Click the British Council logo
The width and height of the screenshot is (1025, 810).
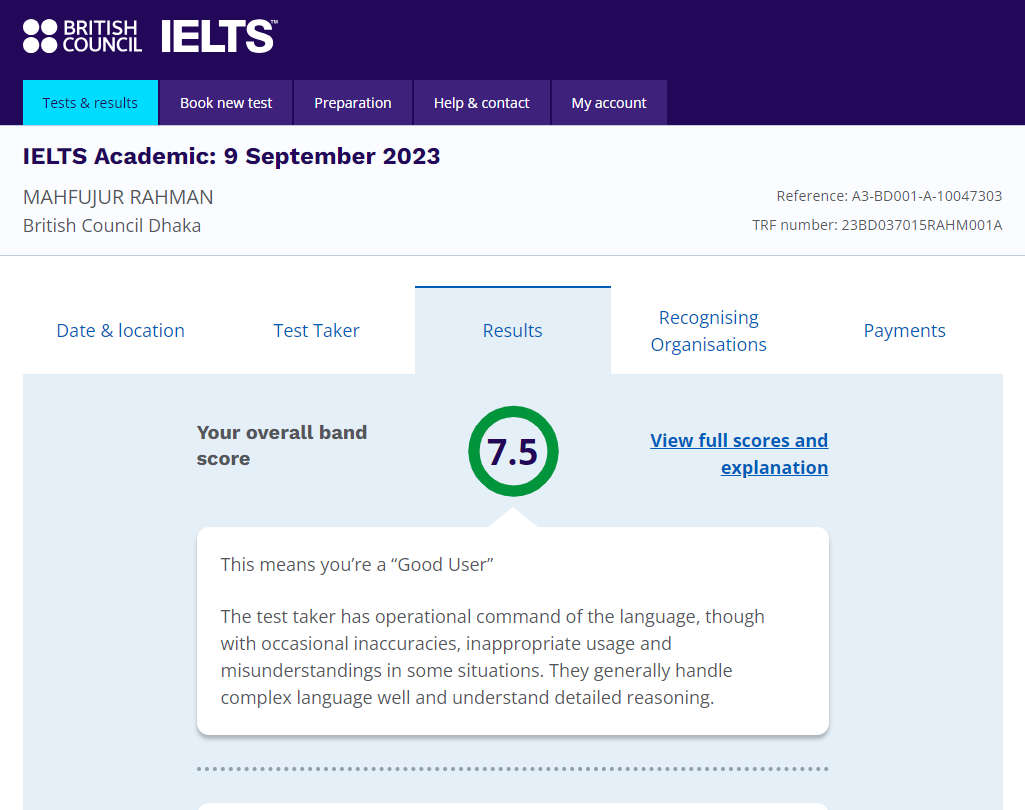82,36
